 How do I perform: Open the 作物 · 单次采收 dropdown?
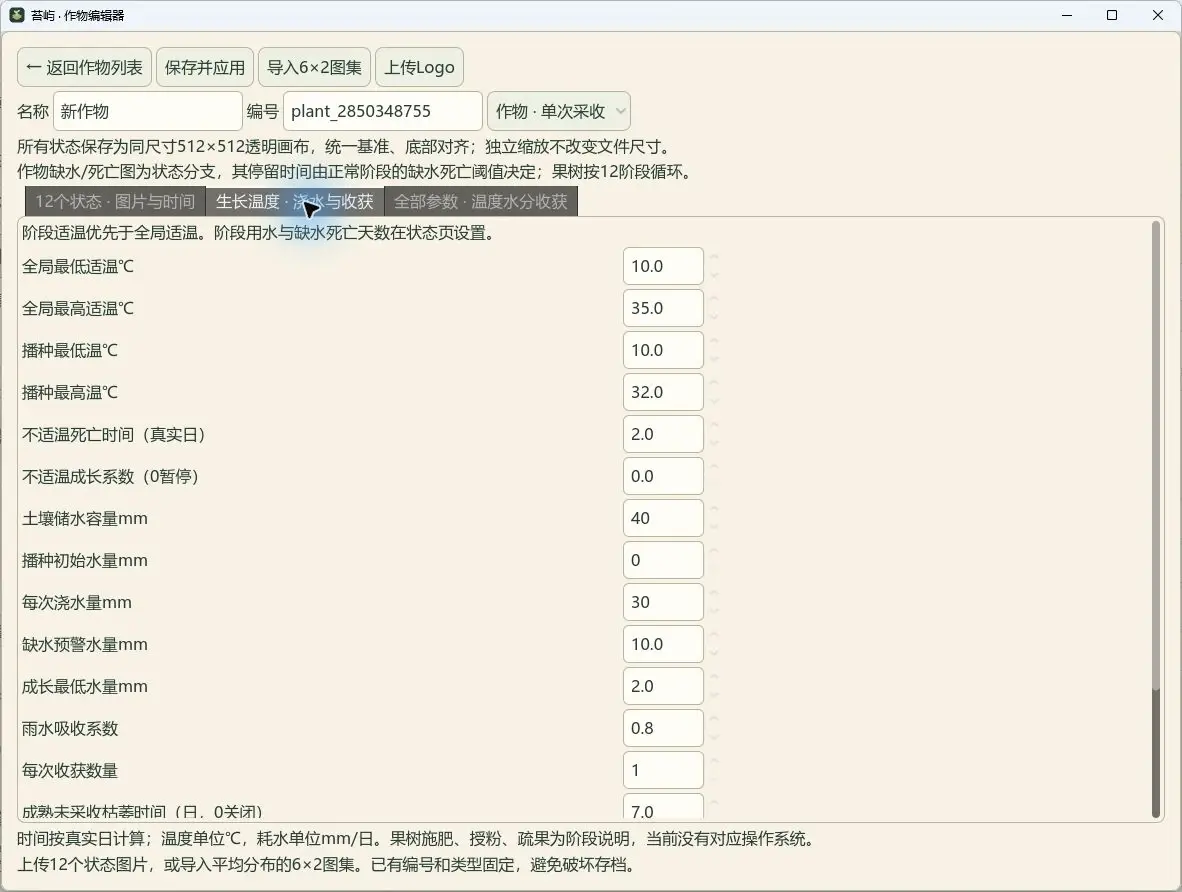pos(559,112)
